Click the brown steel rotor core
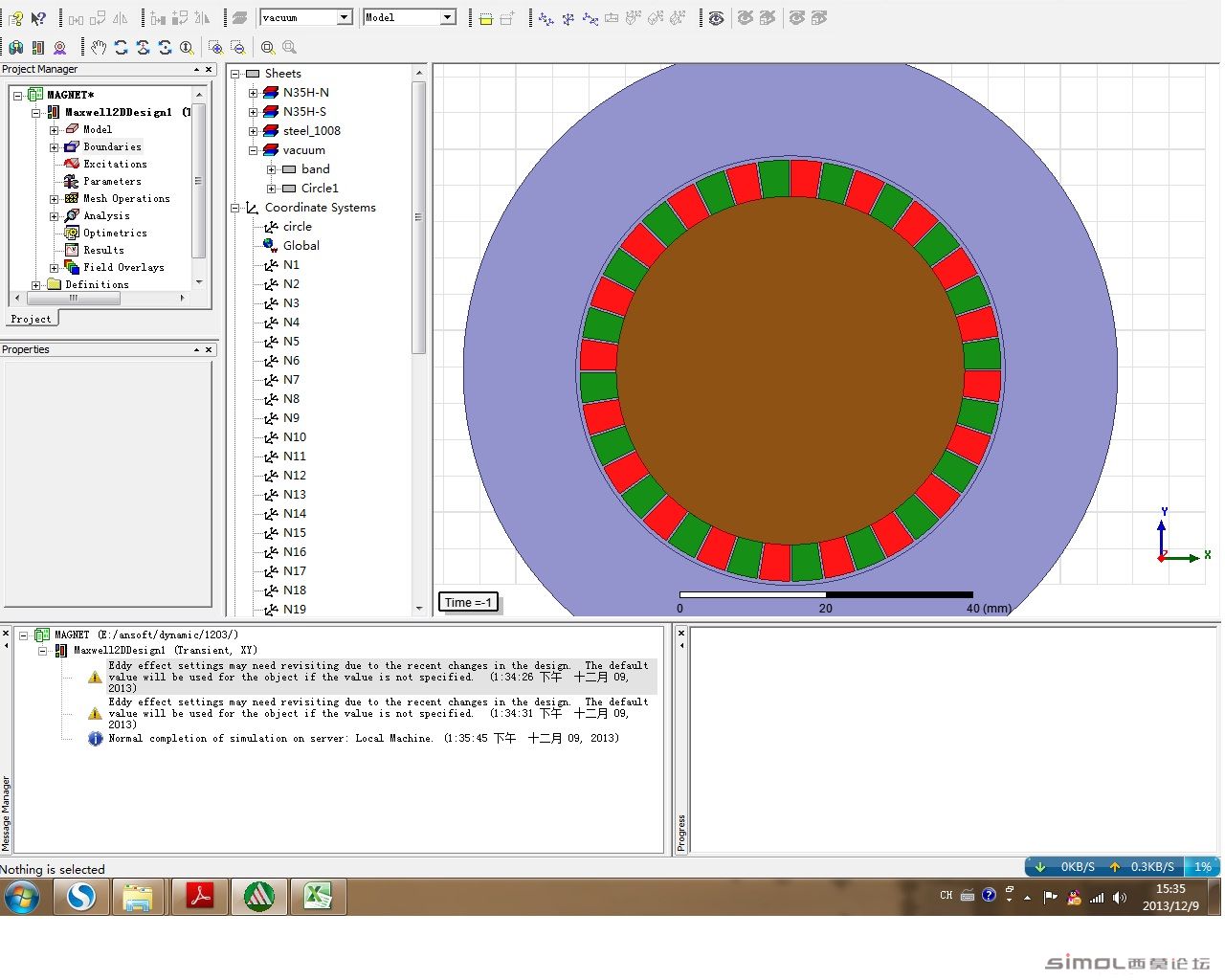Viewport: 1225px width, 980px height. 791,370
